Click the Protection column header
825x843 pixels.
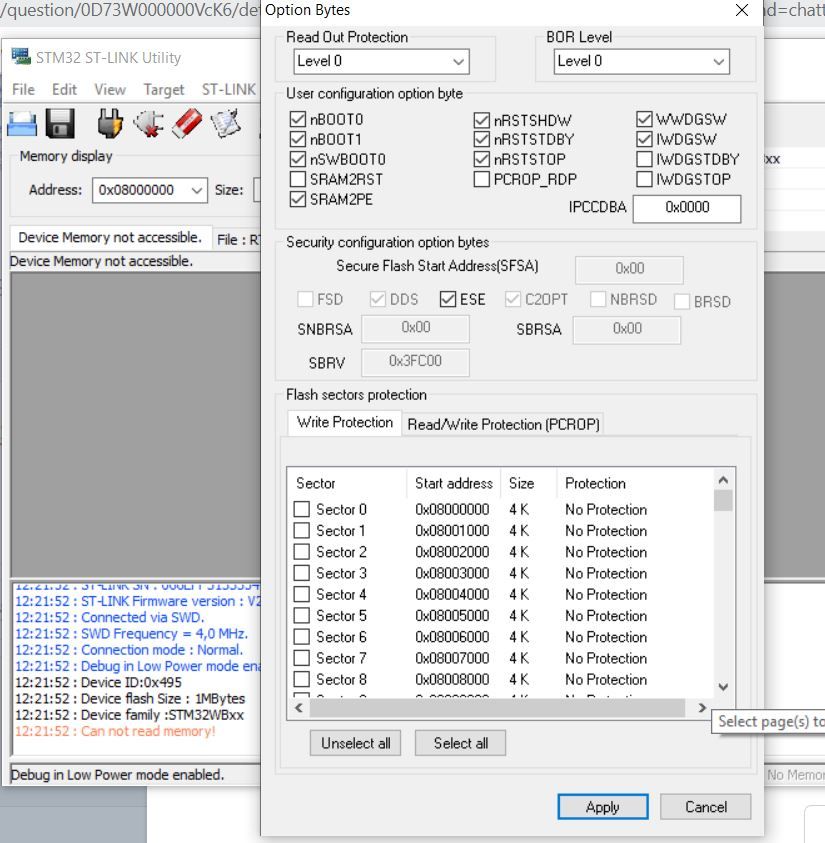tap(634, 483)
